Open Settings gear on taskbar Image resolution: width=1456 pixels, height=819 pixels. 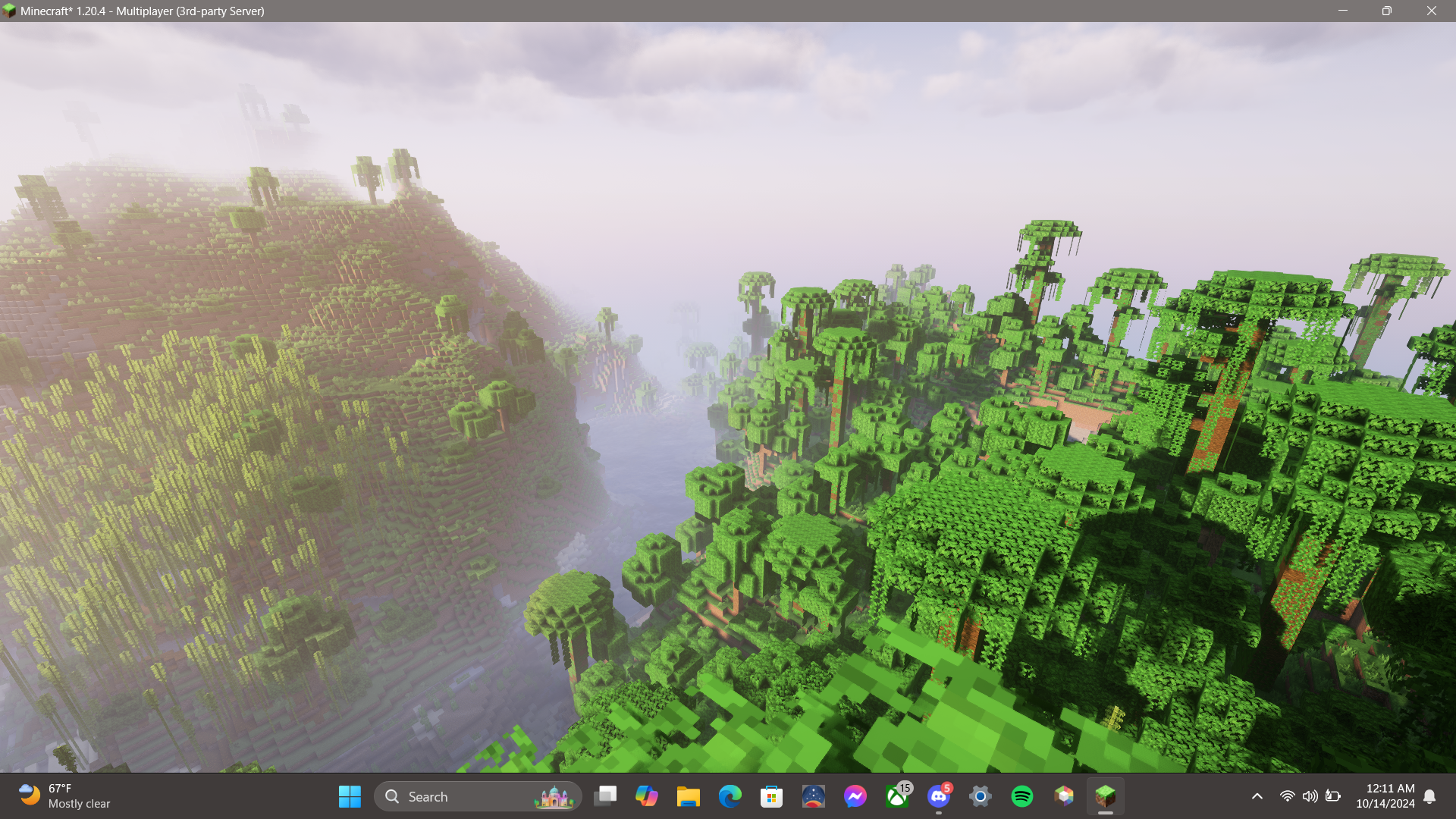pyautogui.click(x=981, y=796)
